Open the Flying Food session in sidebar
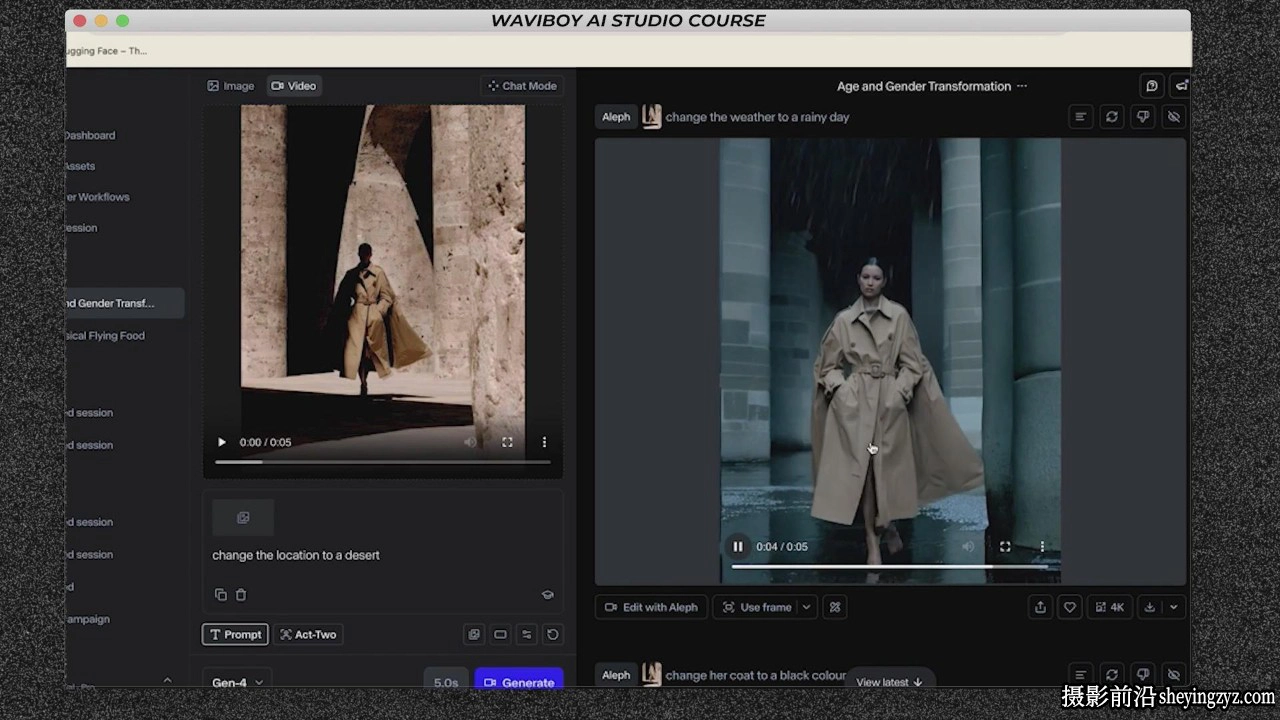The height and width of the screenshot is (720, 1280). (x=106, y=336)
